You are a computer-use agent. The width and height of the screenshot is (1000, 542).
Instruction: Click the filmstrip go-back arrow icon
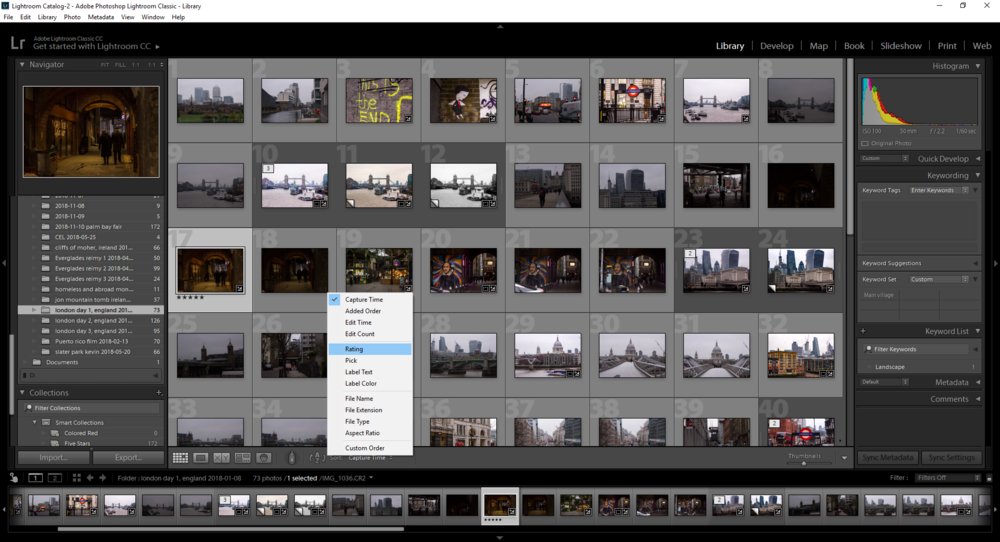pyautogui.click(x=90, y=478)
